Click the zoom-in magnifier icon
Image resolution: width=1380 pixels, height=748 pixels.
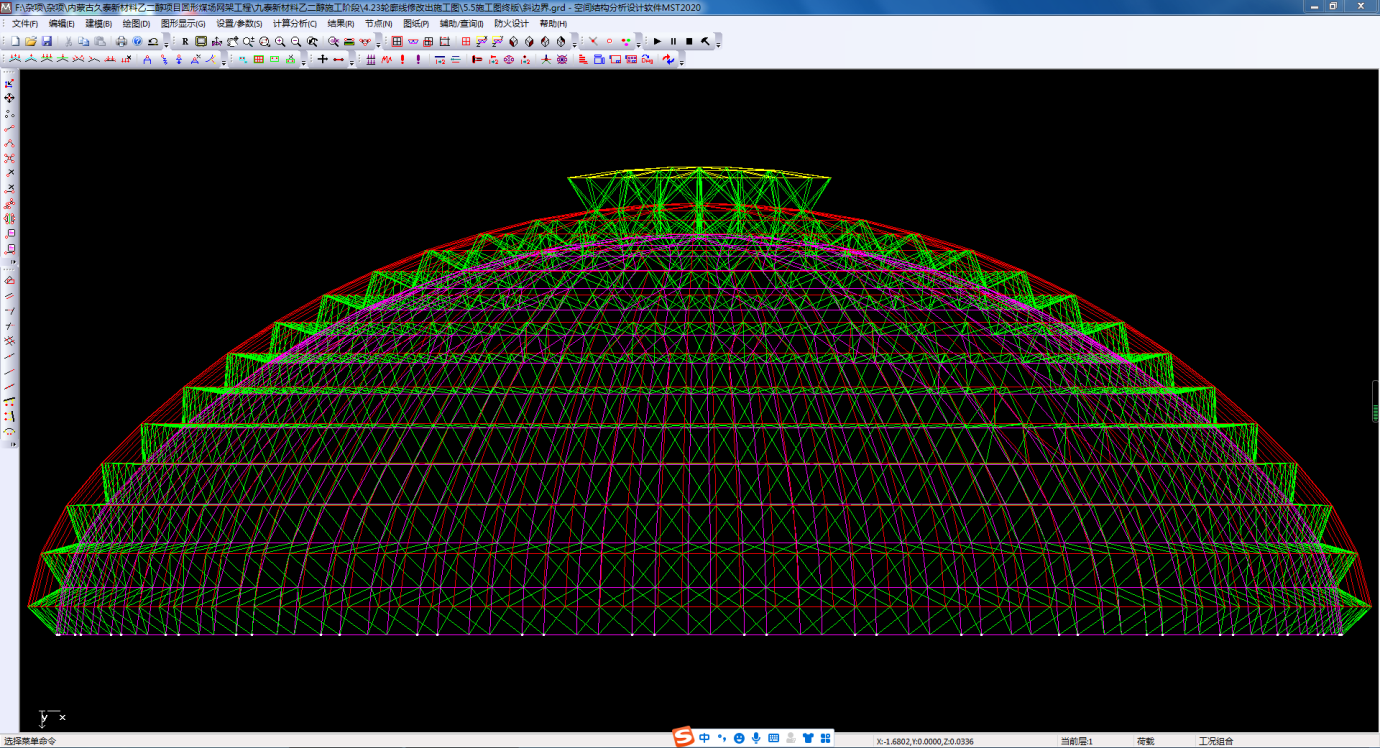[280, 42]
